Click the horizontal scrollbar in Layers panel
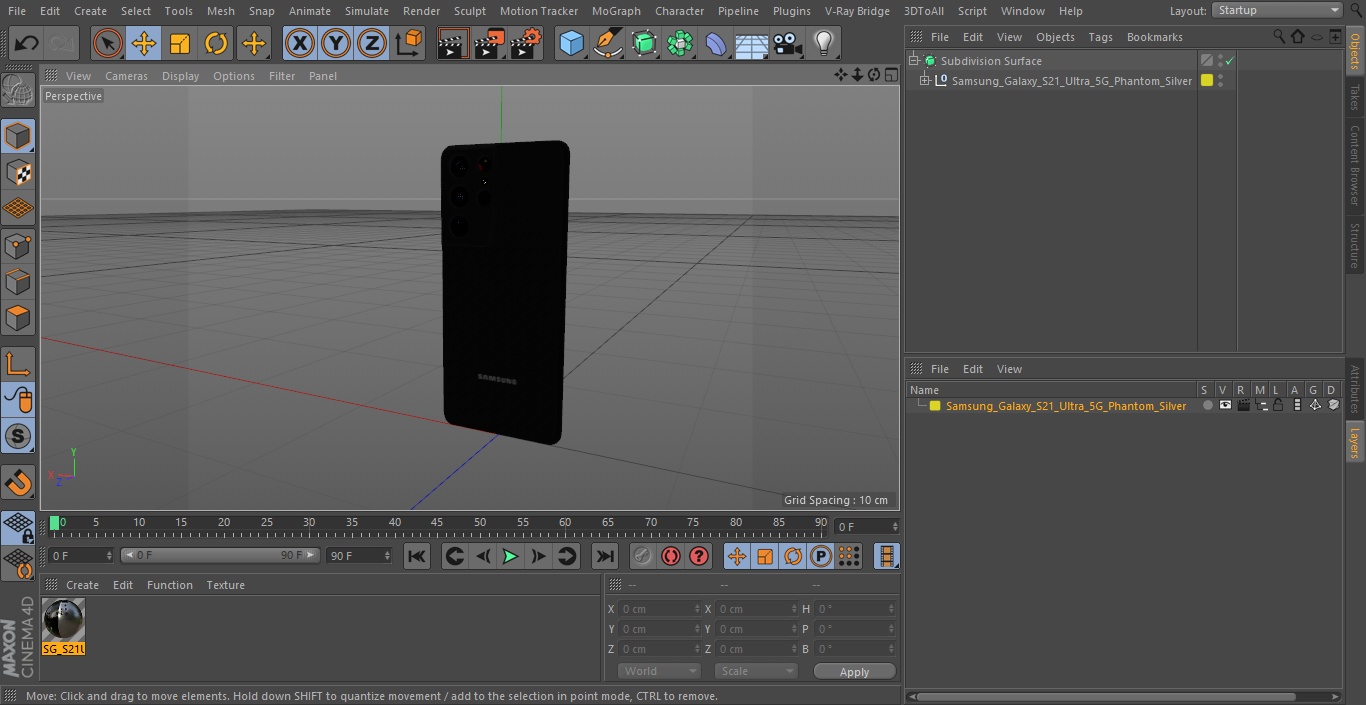Viewport: 1366px width, 705px height. tap(1105, 696)
